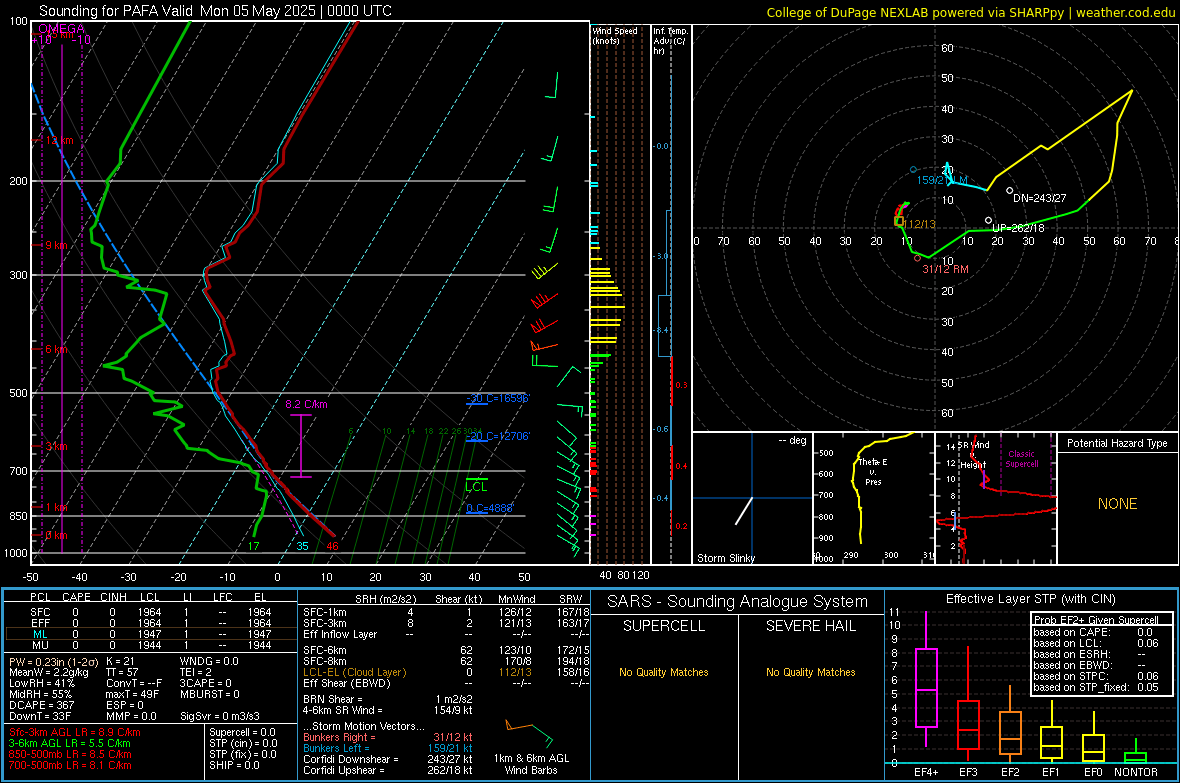This screenshot has height=783, width=1180.
Task: Open the weather.cod.edu credit text
Action: point(1125,12)
